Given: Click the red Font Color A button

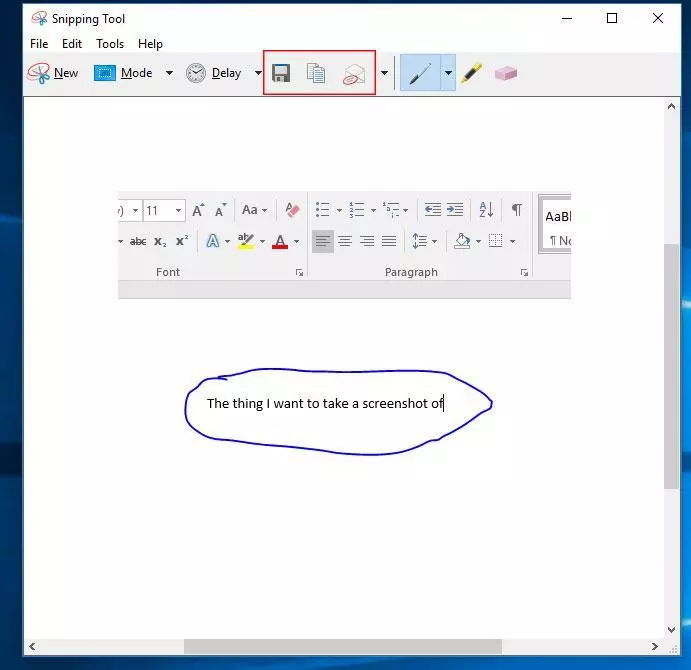Looking at the screenshot, I should click(x=280, y=241).
